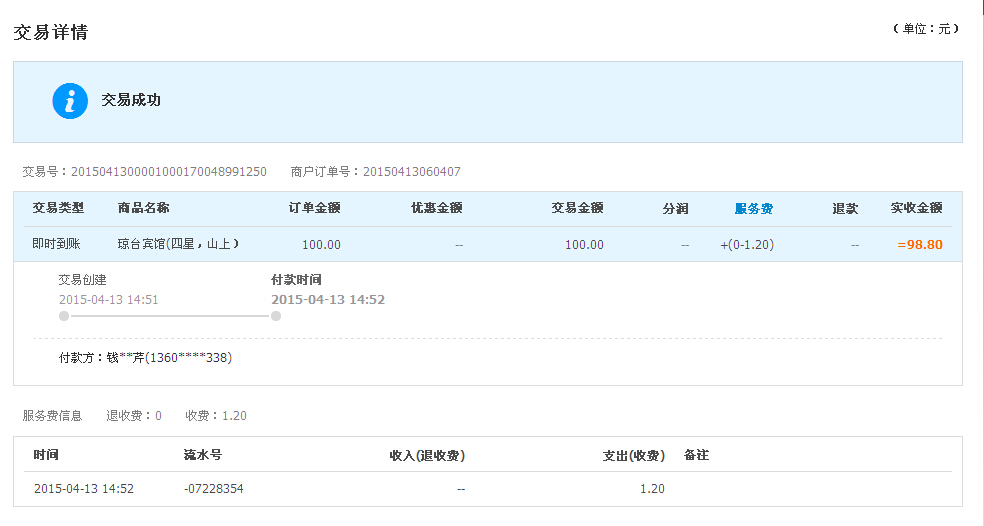The height and width of the screenshot is (526, 984).
Task: Select merchant order number 20150413060407
Action: point(412,171)
